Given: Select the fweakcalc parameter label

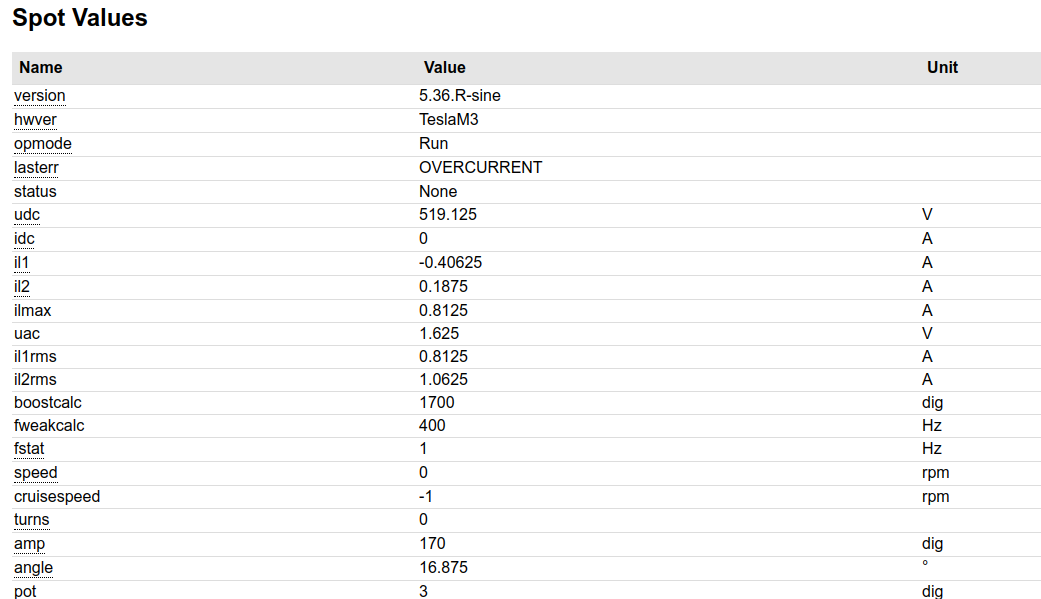Looking at the screenshot, I should click(49, 425).
